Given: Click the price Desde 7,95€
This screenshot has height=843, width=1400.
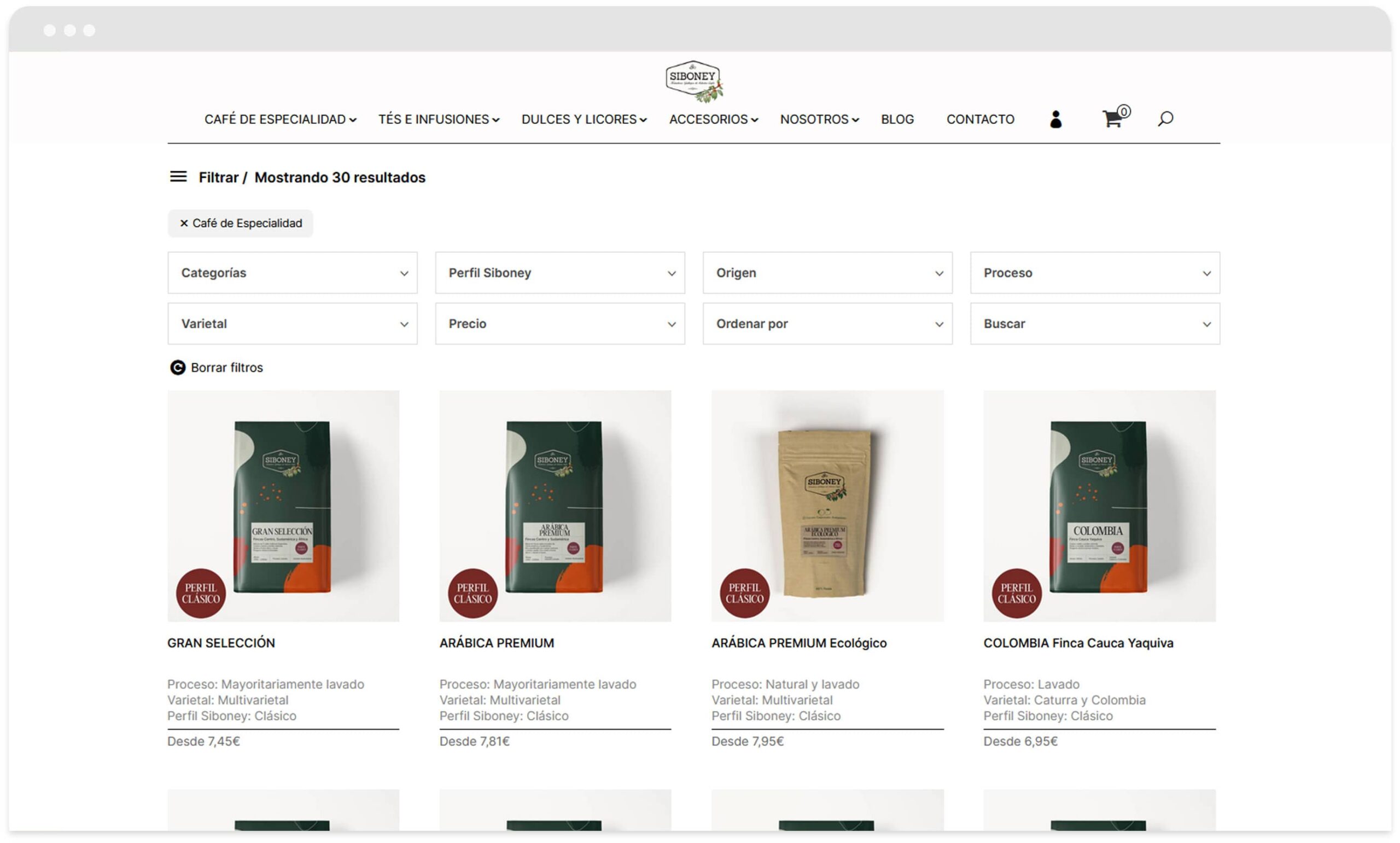Looking at the screenshot, I should (x=748, y=741).
